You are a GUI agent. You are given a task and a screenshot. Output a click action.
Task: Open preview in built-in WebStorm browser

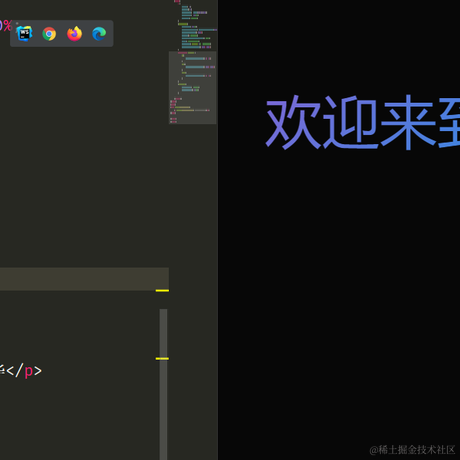[24, 34]
